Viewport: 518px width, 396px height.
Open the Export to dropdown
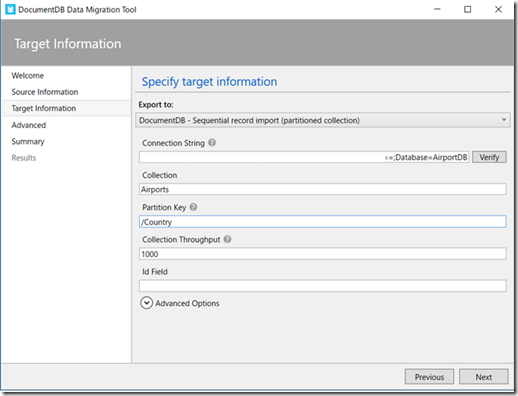tap(323, 120)
